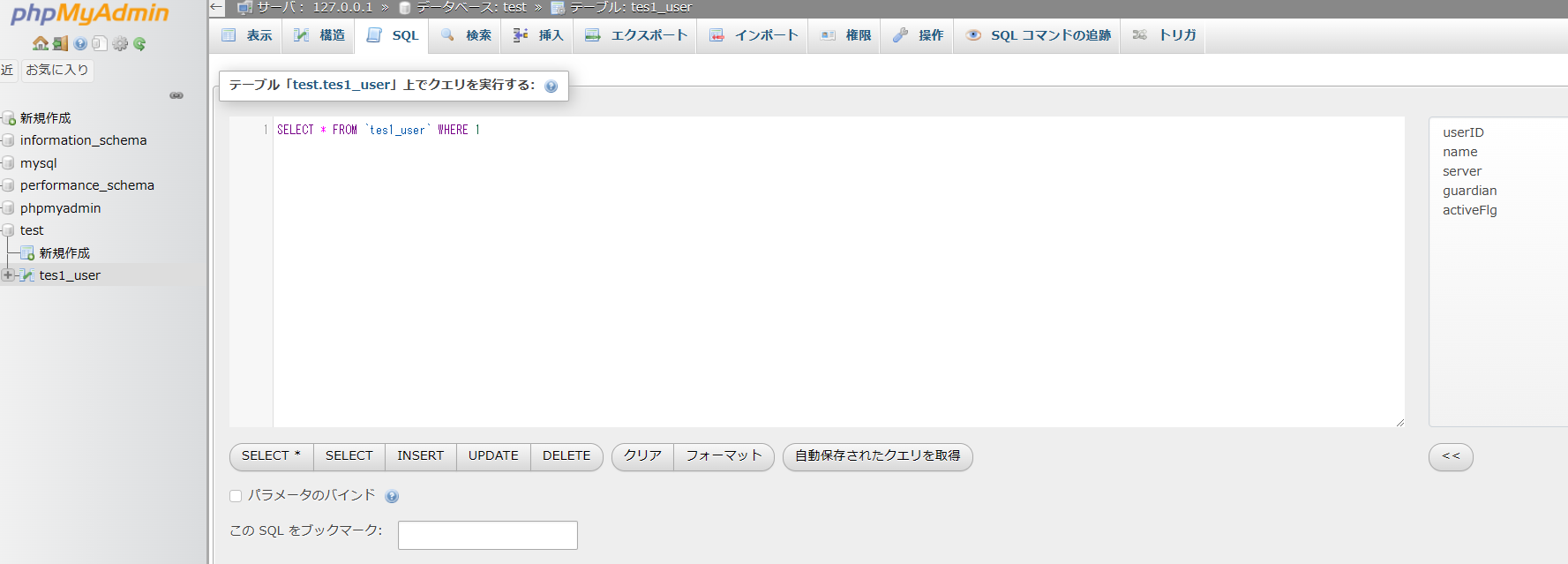Insert an INSERT query template
Screen dimensions: 1568x564
420,456
